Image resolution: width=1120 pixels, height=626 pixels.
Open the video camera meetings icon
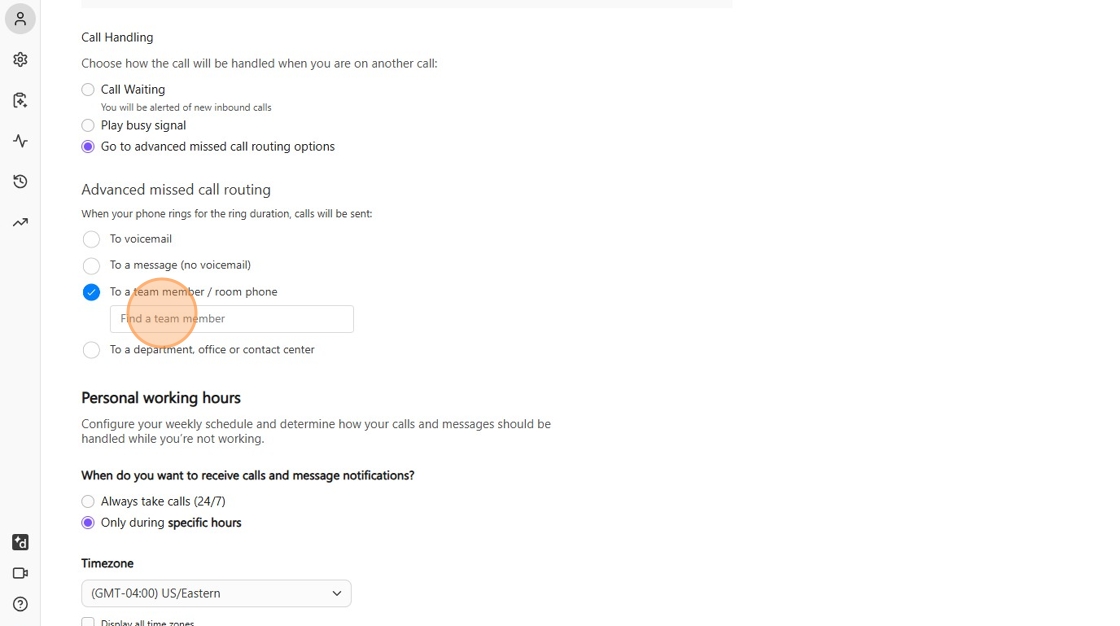20,573
